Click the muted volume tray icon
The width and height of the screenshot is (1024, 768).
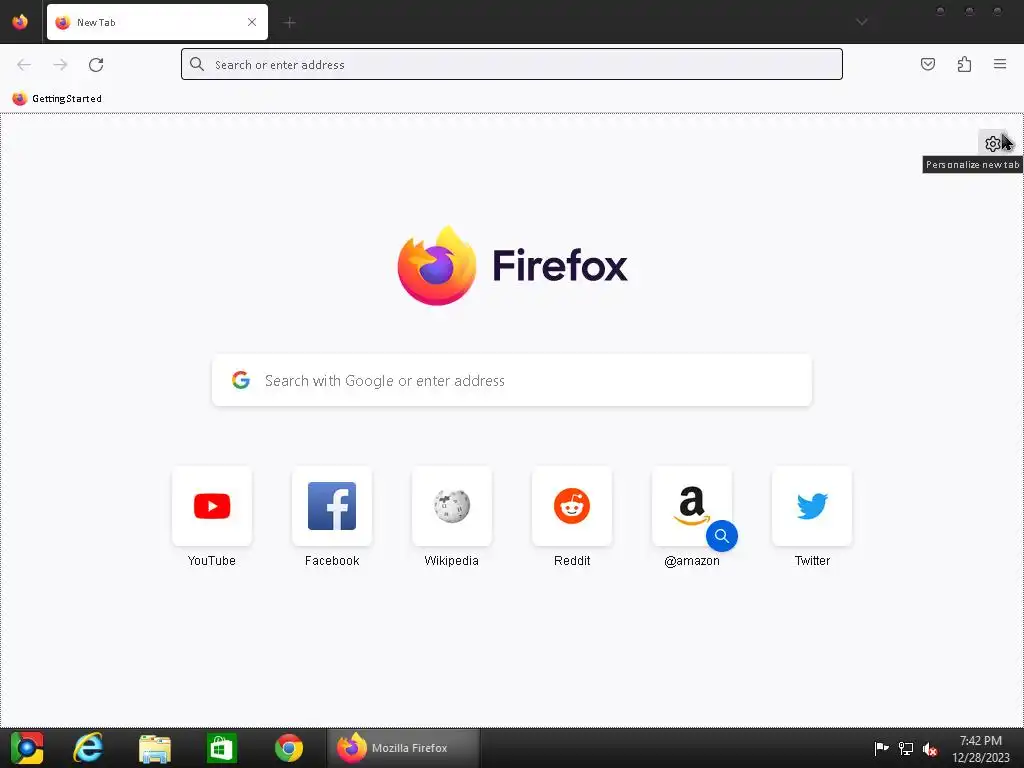(x=930, y=748)
